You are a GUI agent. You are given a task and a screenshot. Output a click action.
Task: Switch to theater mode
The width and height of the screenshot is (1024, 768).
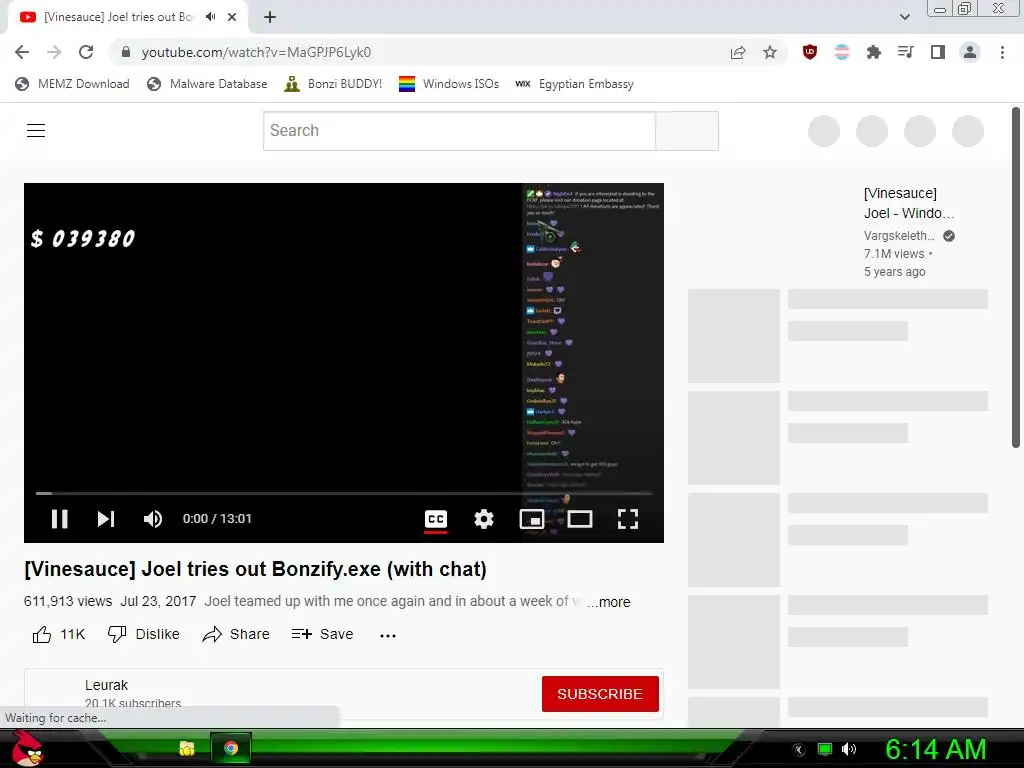(580, 519)
